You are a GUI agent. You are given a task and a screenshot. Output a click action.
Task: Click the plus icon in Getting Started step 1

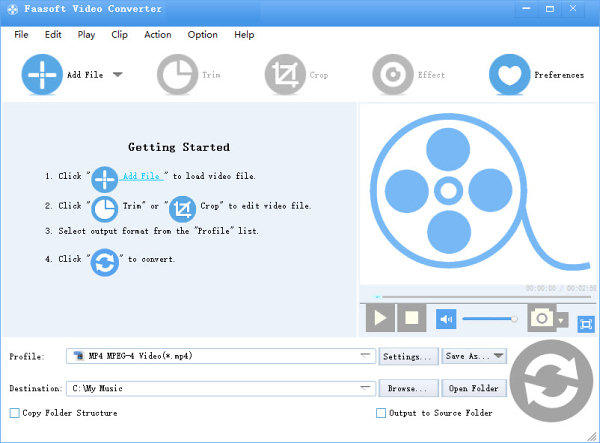104,179
